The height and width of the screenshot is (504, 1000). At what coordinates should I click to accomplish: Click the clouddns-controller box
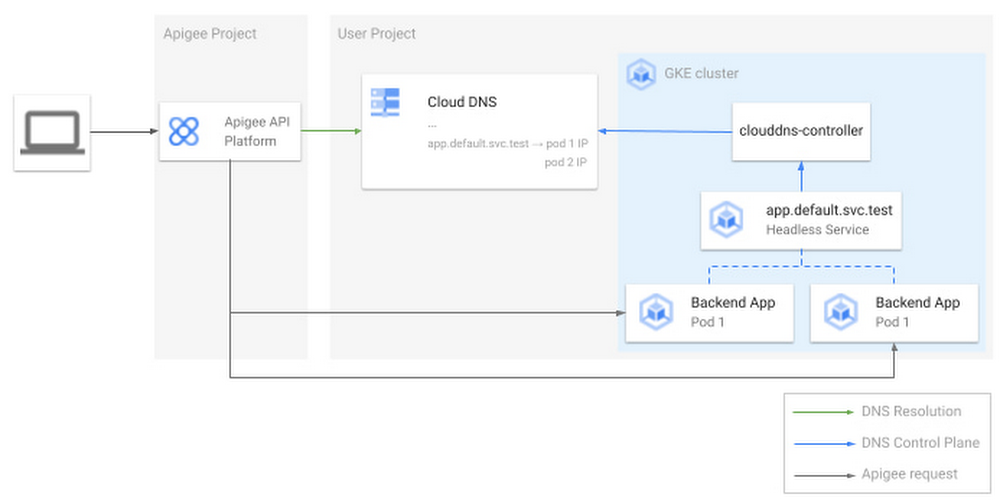(x=801, y=131)
